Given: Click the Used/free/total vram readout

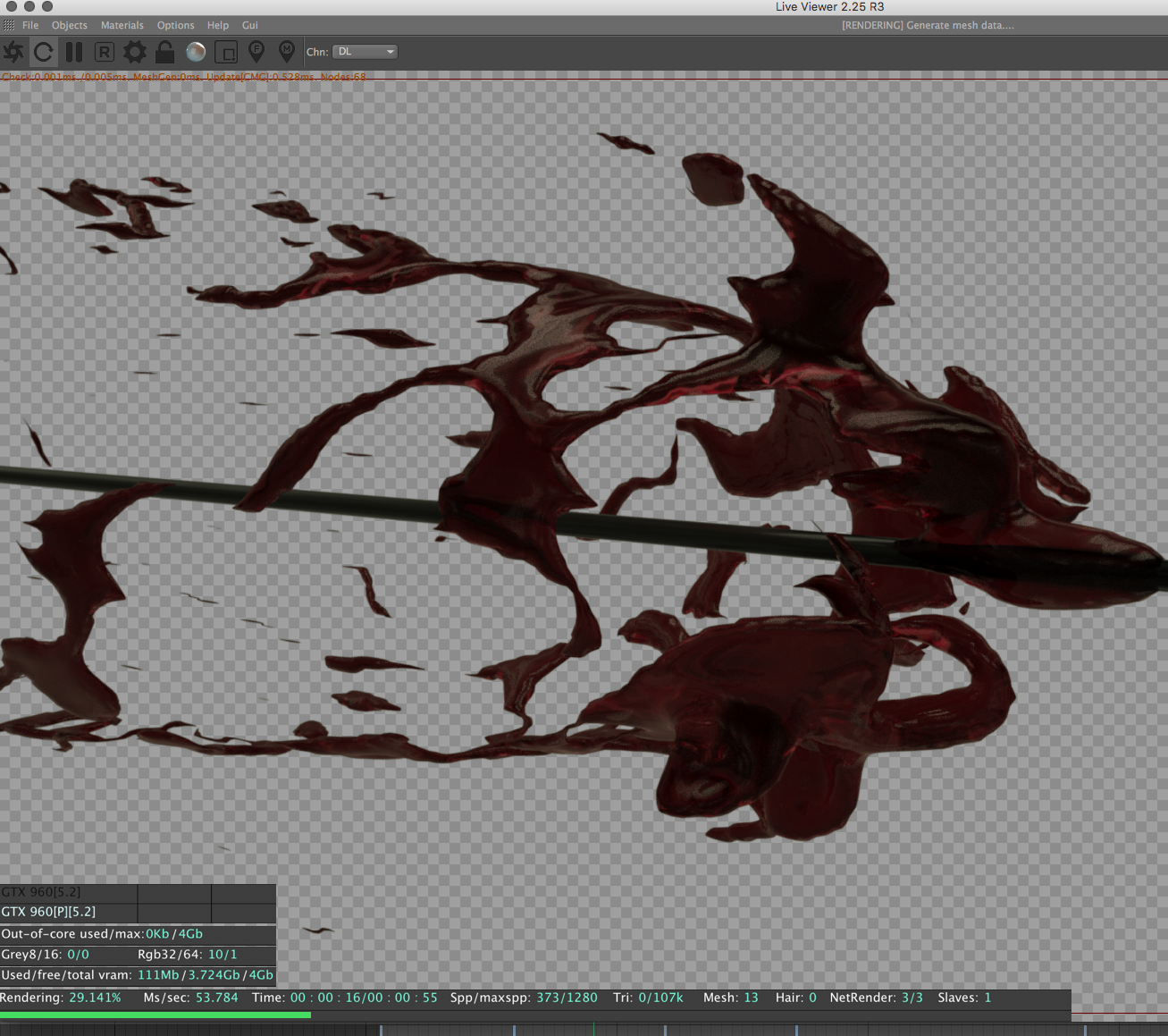Looking at the screenshot, I should coord(138,975).
